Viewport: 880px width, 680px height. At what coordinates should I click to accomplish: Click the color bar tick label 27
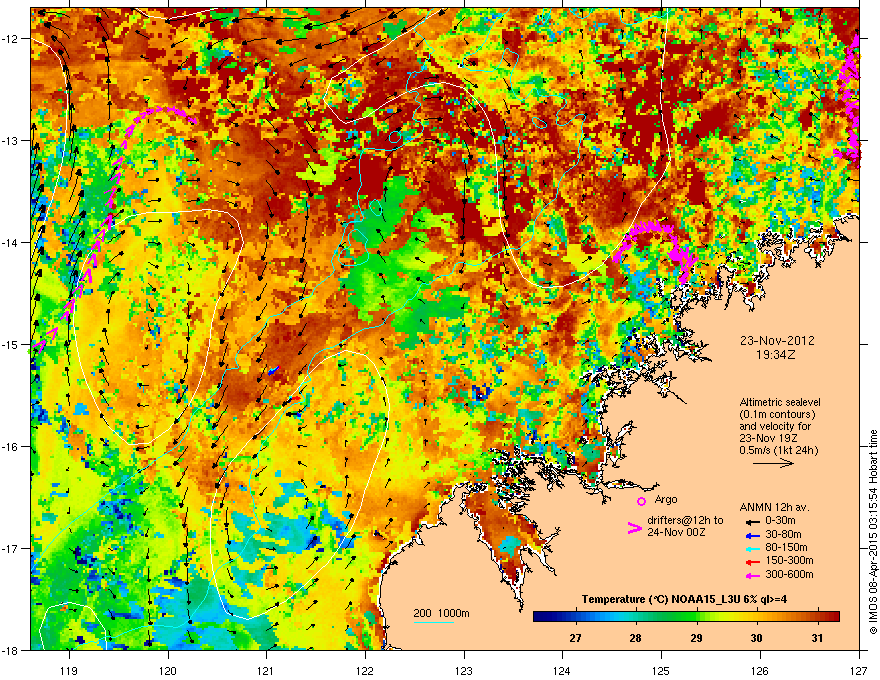[575, 638]
